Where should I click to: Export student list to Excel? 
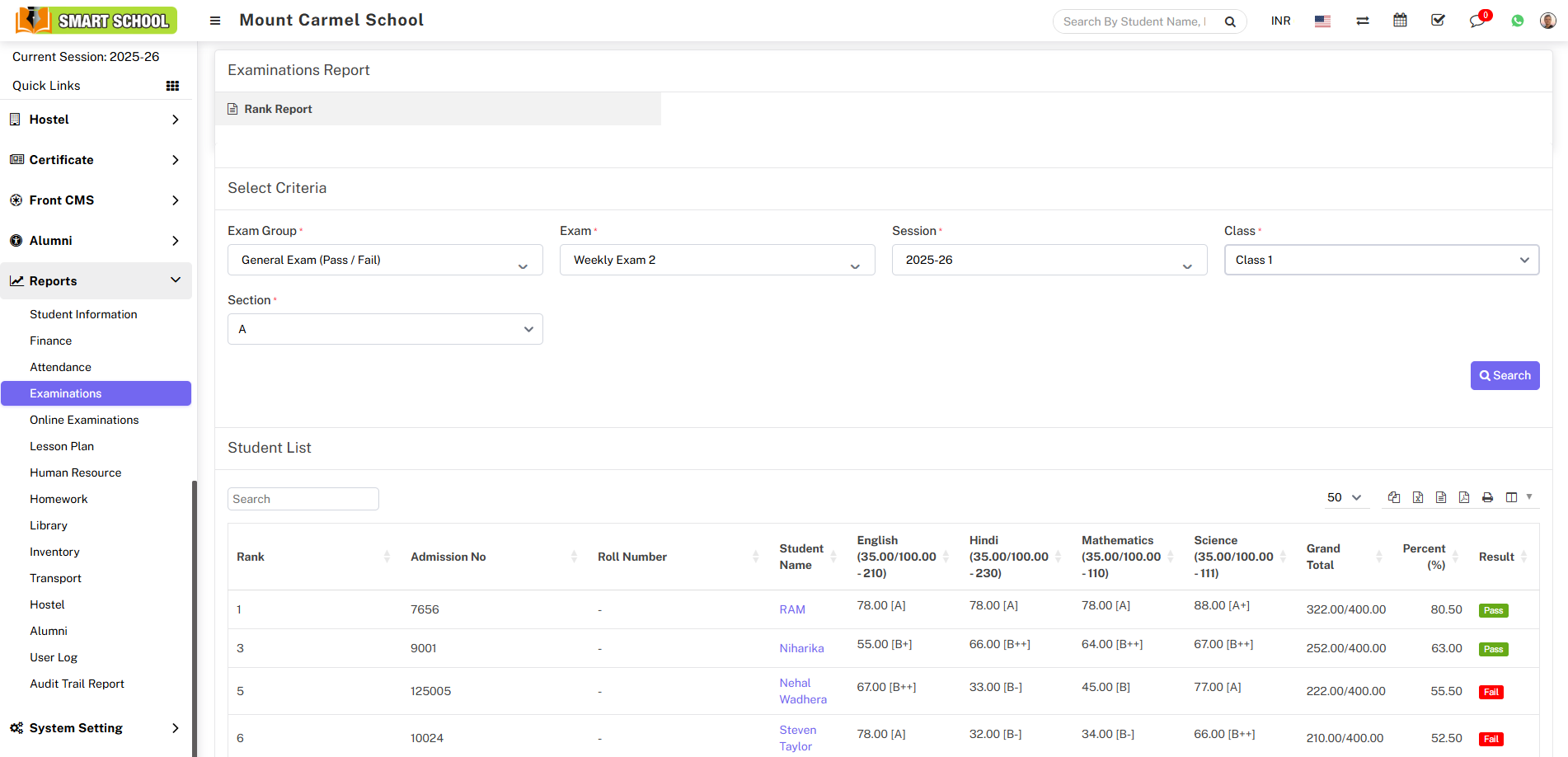pos(1417,497)
